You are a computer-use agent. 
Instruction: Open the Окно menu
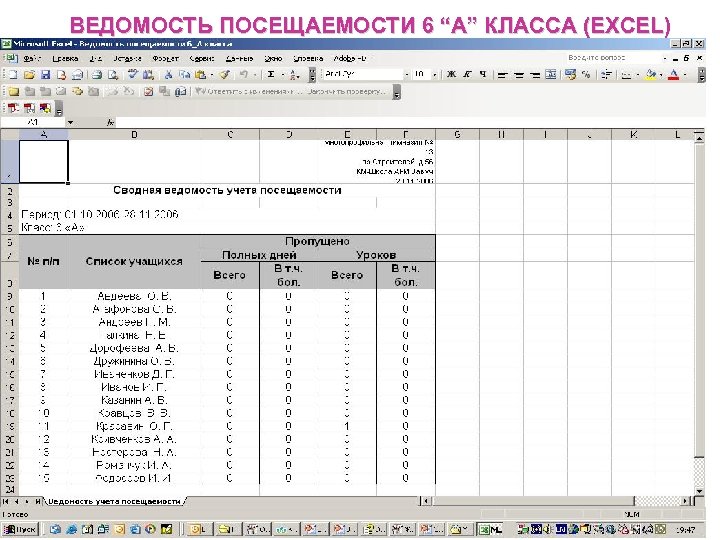[273, 58]
